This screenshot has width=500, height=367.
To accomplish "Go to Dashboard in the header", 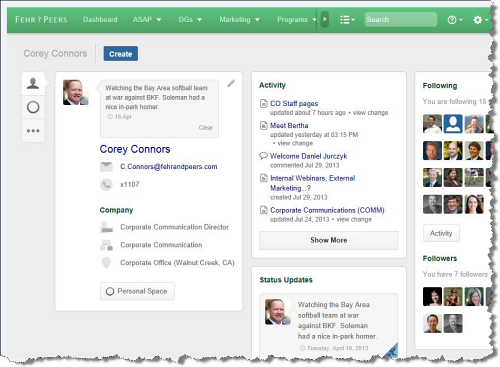I will [100, 20].
